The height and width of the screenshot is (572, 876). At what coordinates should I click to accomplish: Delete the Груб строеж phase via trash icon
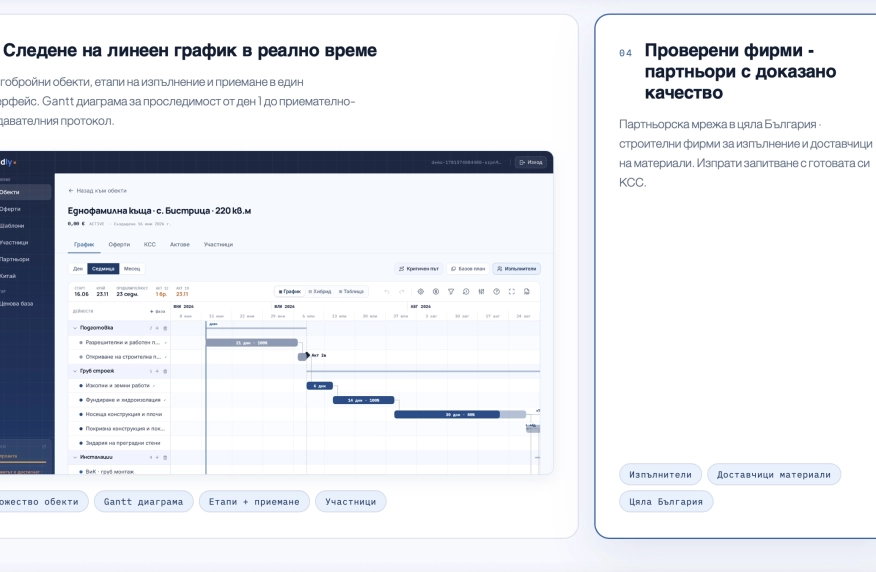165,371
